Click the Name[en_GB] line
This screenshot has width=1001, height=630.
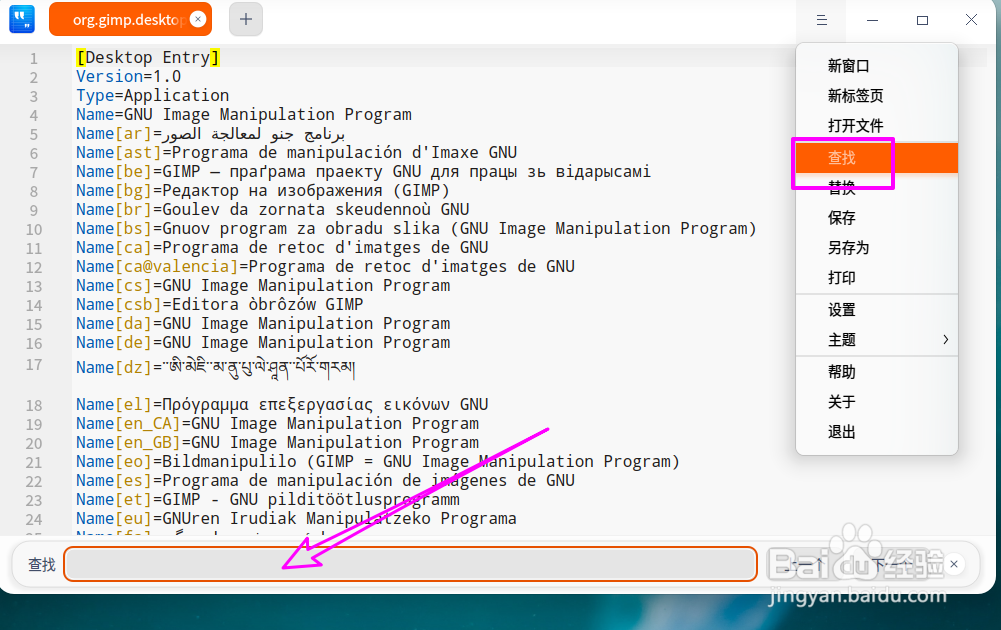(x=278, y=443)
